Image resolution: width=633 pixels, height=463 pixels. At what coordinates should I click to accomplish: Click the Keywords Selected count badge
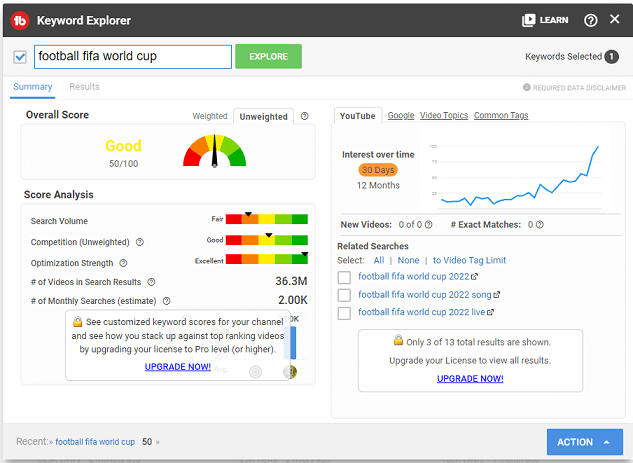[611, 57]
